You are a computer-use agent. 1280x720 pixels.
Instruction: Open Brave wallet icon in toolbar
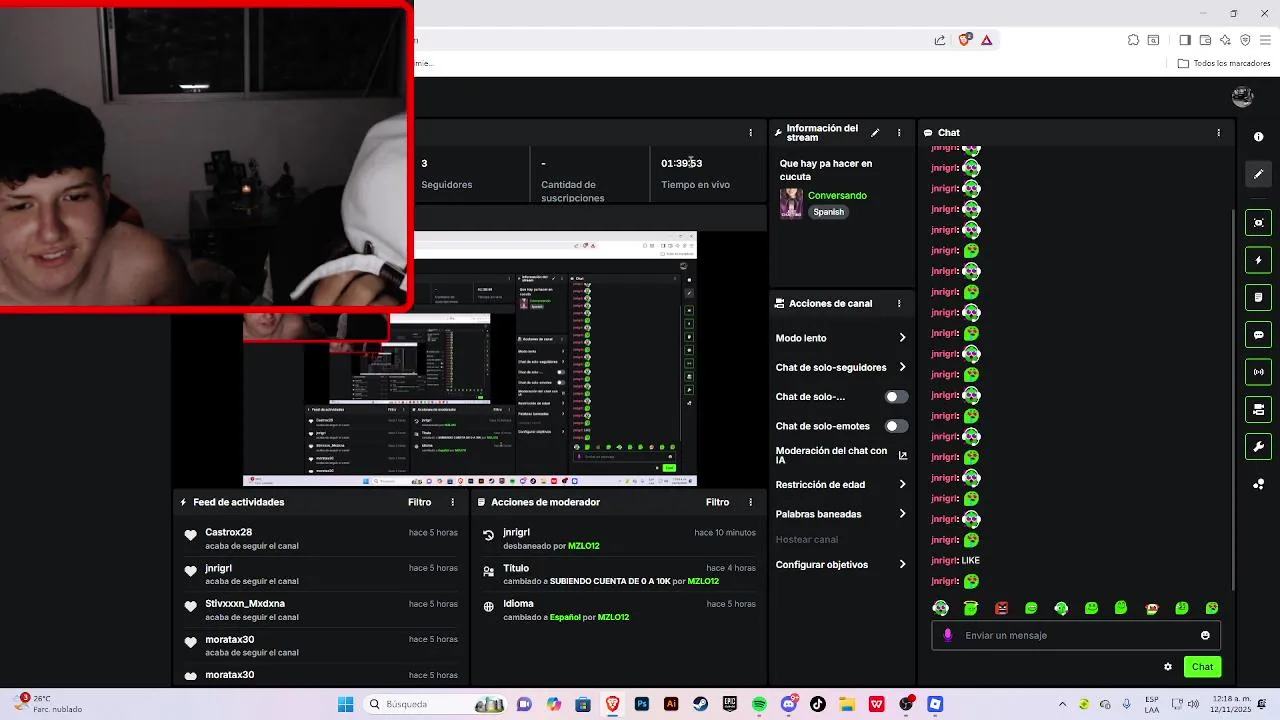point(1205,40)
